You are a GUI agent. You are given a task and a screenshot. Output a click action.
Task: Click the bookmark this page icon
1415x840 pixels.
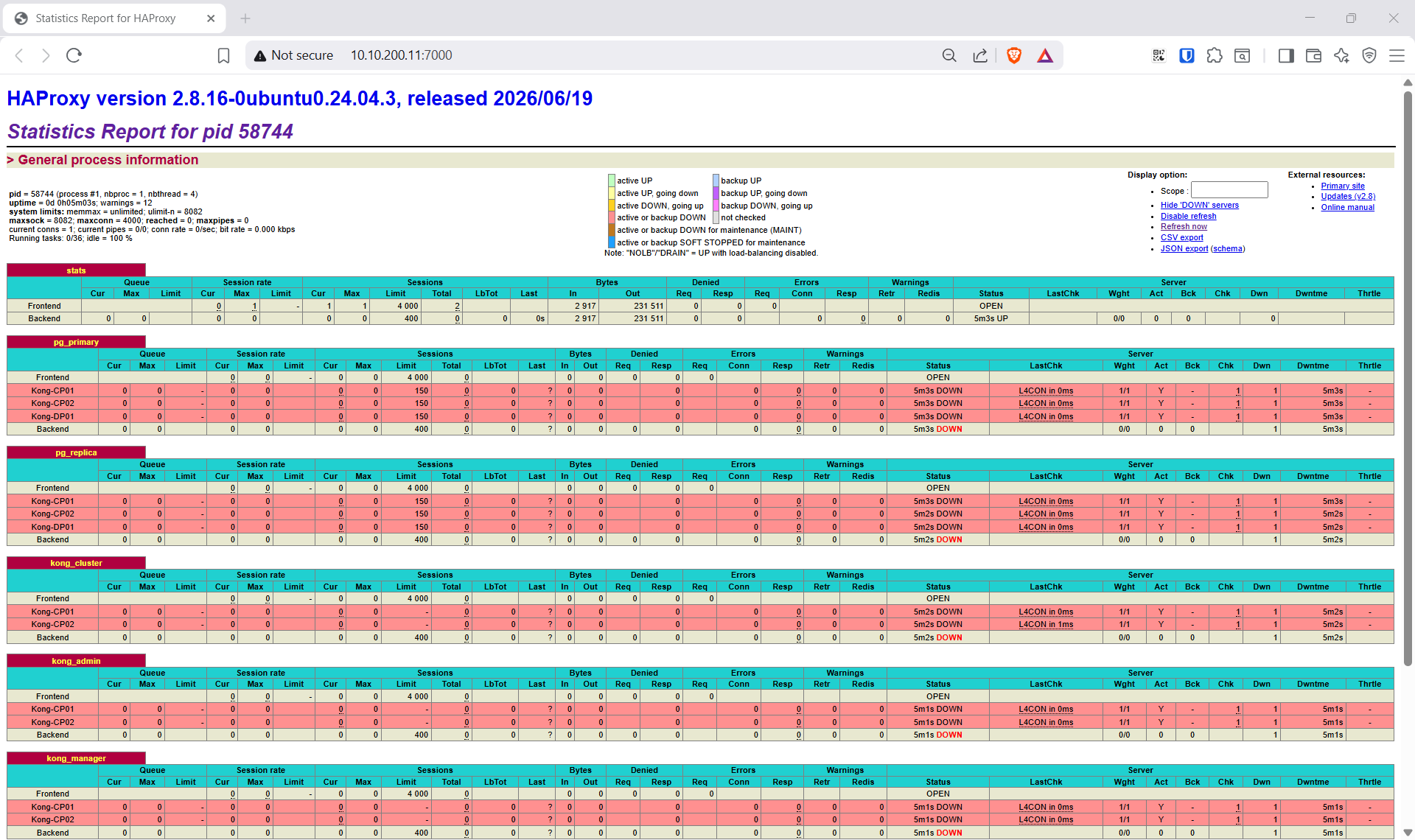[x=223, y=55]
